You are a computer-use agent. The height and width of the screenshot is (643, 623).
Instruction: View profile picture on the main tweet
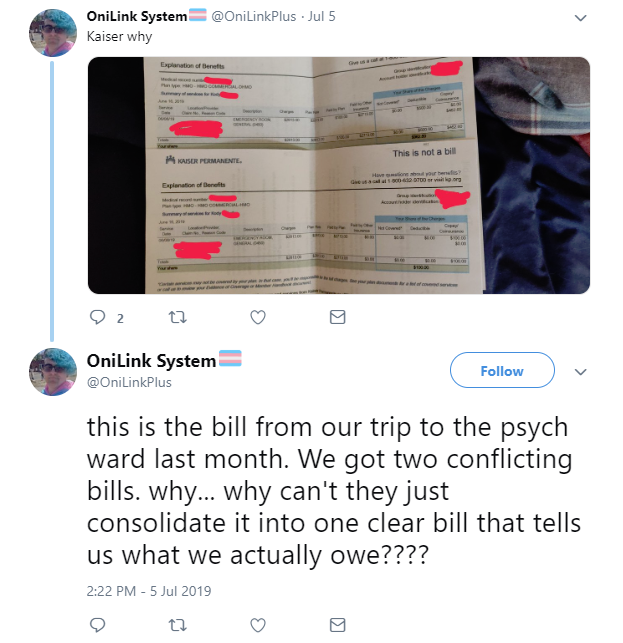click(x=52, y=372)
